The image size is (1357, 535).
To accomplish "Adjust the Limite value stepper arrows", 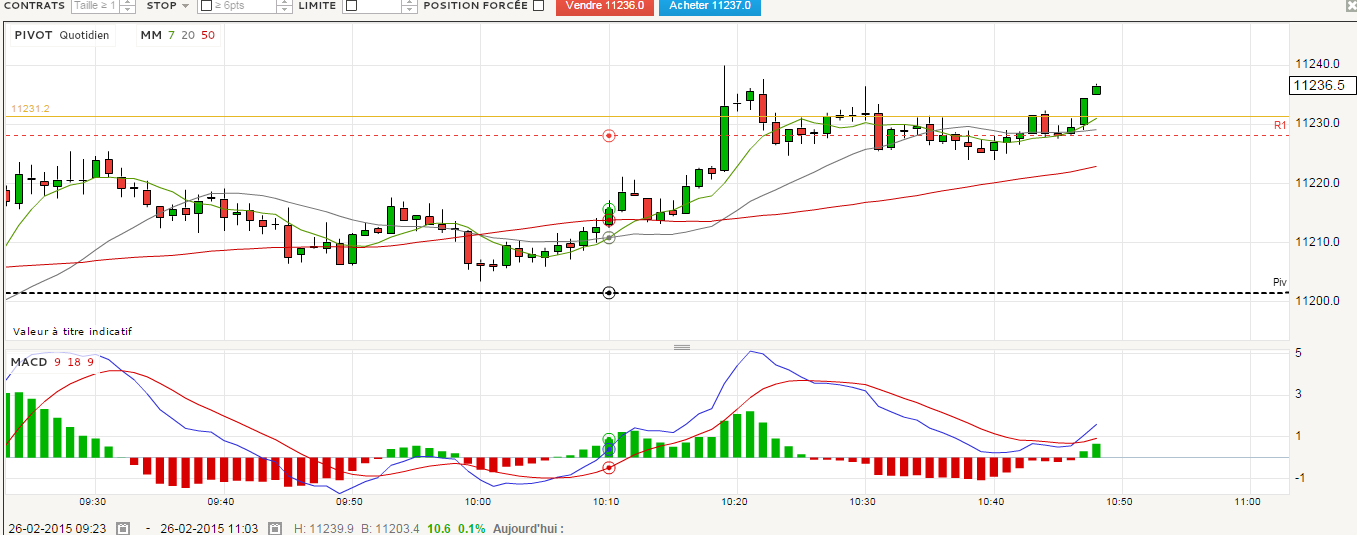I will click(x=409, y=6).
